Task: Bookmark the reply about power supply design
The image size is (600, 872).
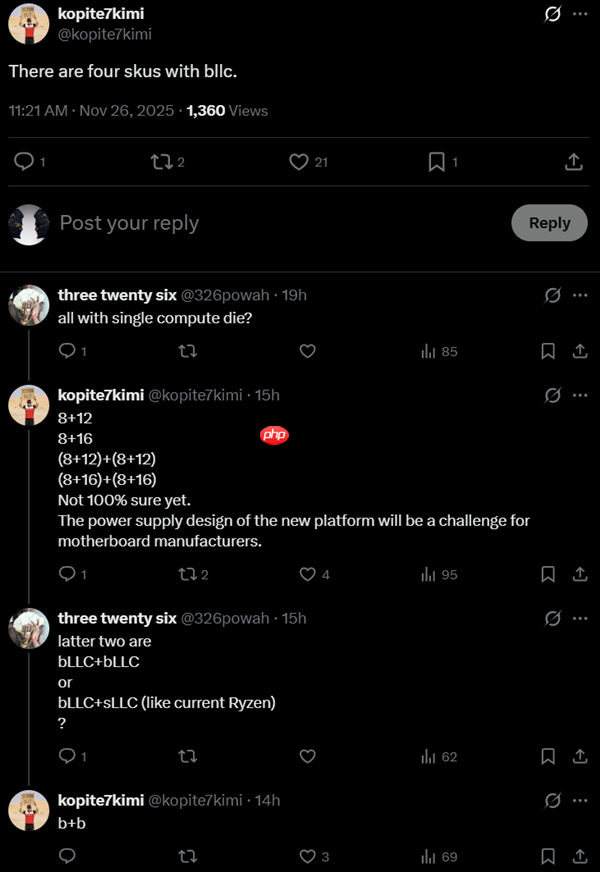Action: pos(548,574)
